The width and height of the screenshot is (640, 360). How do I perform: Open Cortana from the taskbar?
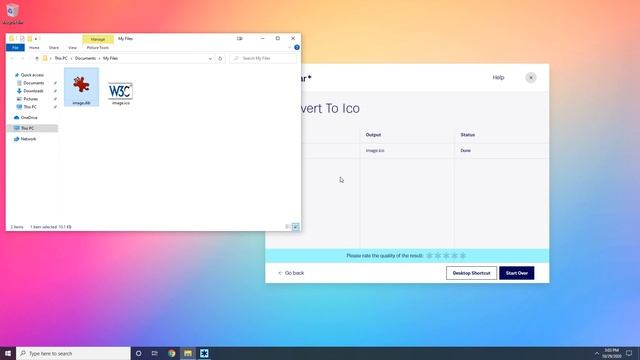pyautogui.click(x=138, y=353)
